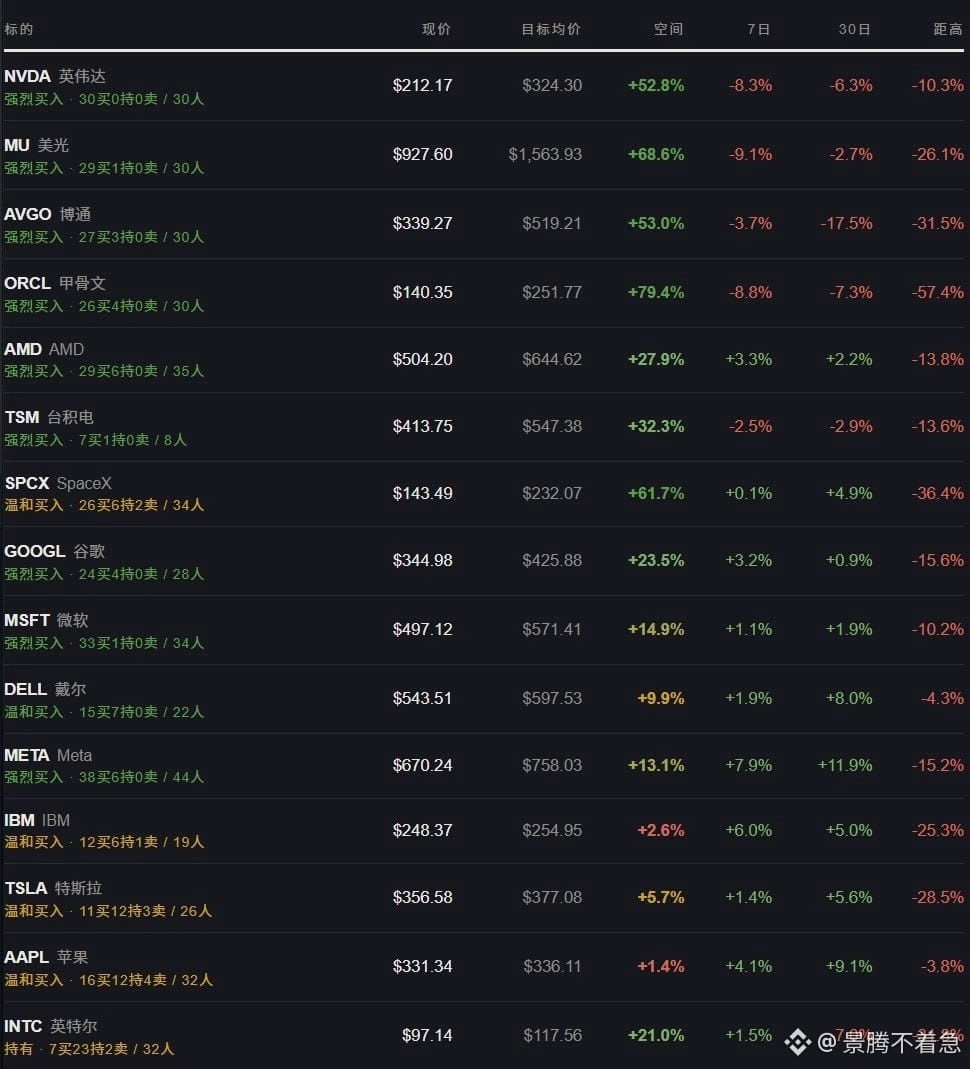Click the 距高 column header
Screen dimensions: 970x1069
pyautogui.click(x=948, y=29)
